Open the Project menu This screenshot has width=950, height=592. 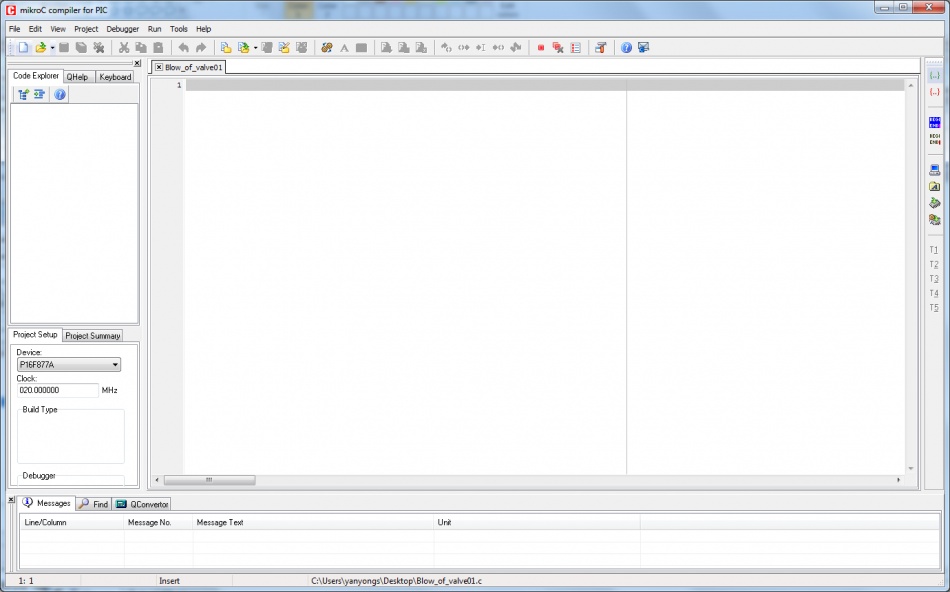click(86, 28)
